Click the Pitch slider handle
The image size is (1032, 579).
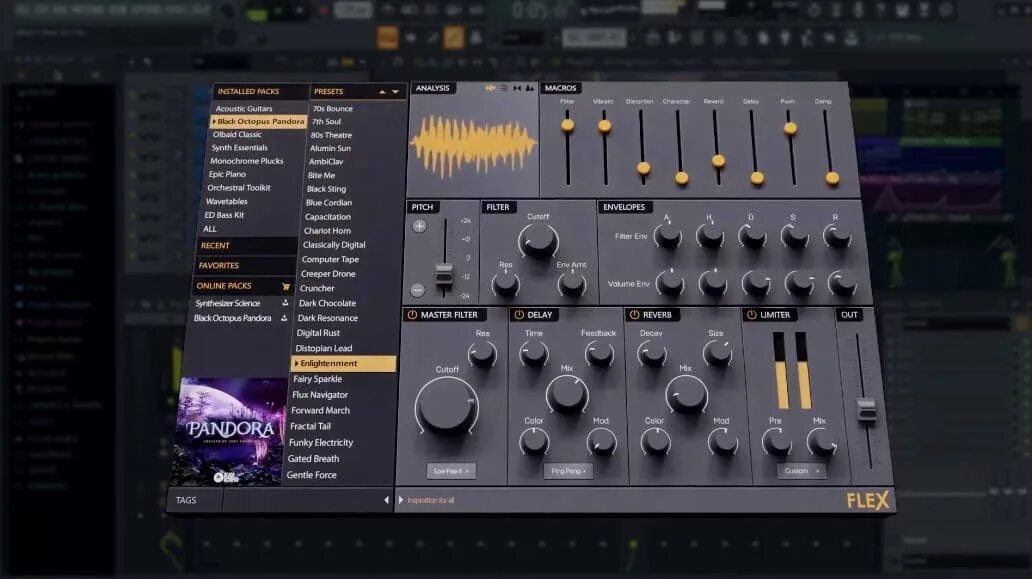pyautogui.click(x=444, y=273)
